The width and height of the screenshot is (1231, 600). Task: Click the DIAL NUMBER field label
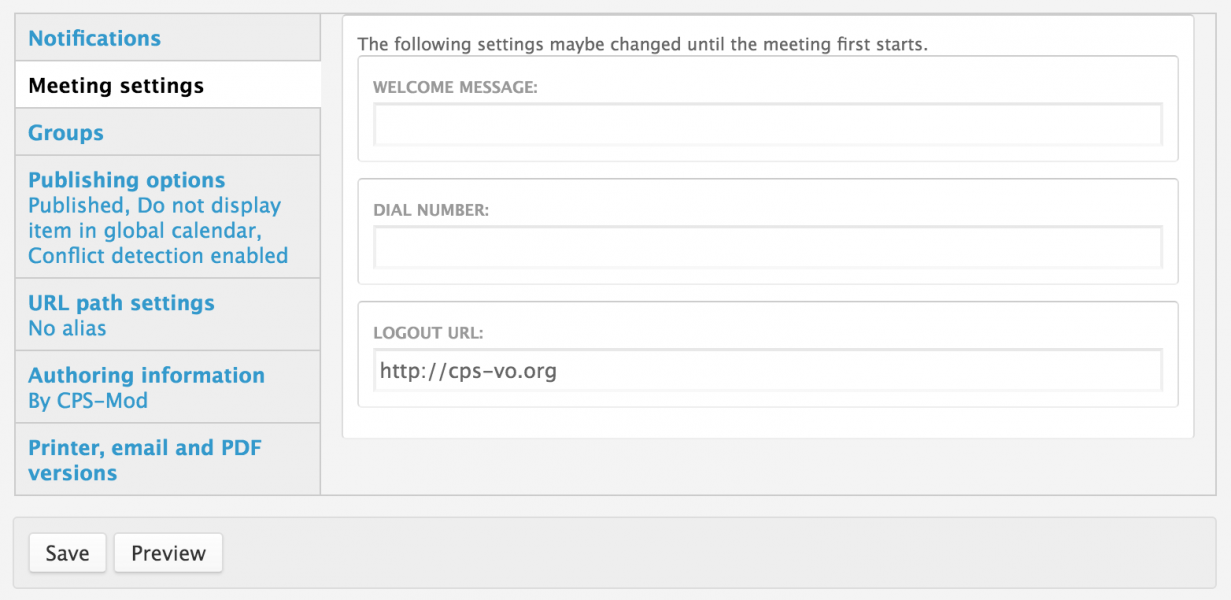click(431, 210)
